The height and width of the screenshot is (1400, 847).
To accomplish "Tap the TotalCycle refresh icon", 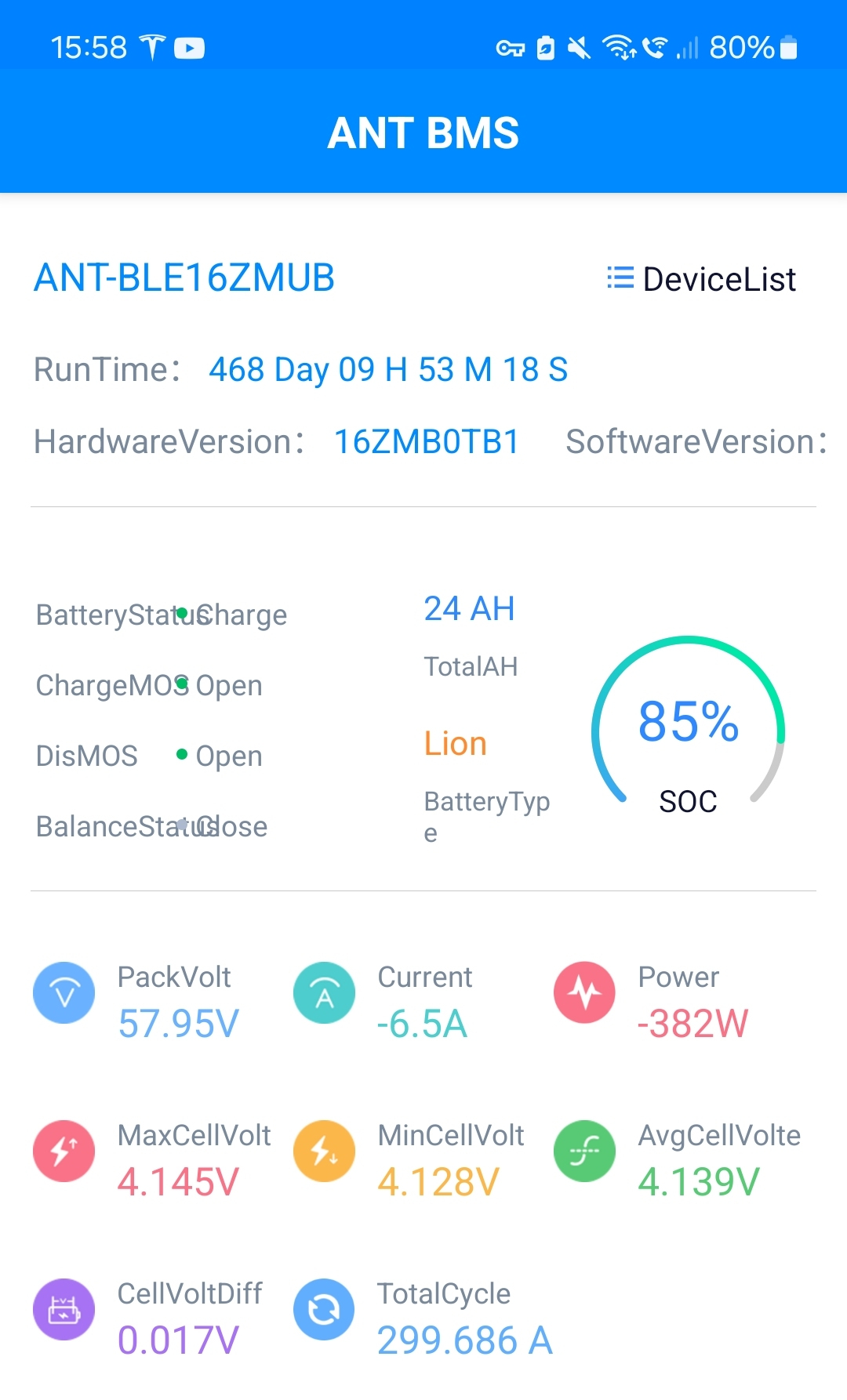I will click(324, 1309).
